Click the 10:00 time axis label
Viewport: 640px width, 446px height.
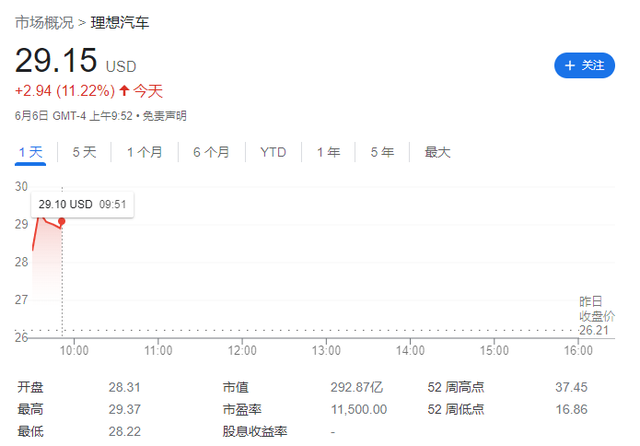[x=74, y=350]
